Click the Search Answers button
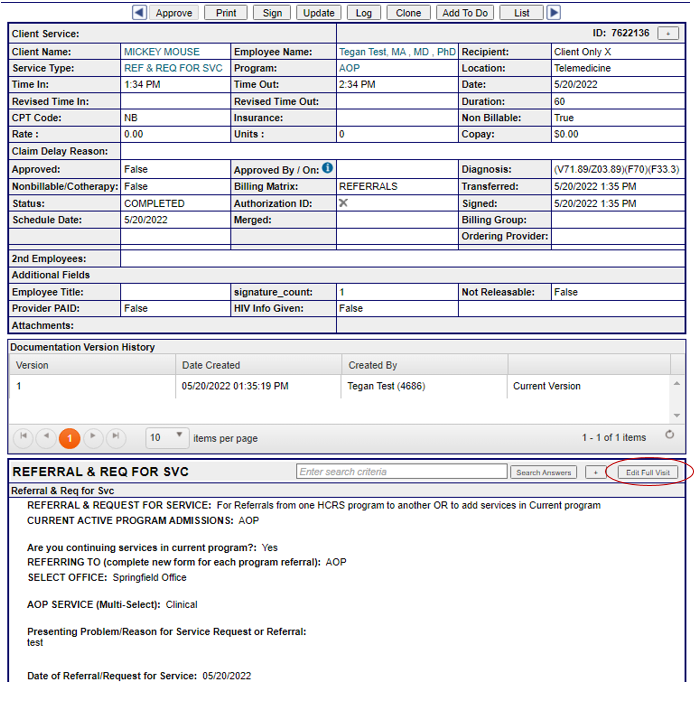Screen dimensions: 694x701 coord(543,472)
